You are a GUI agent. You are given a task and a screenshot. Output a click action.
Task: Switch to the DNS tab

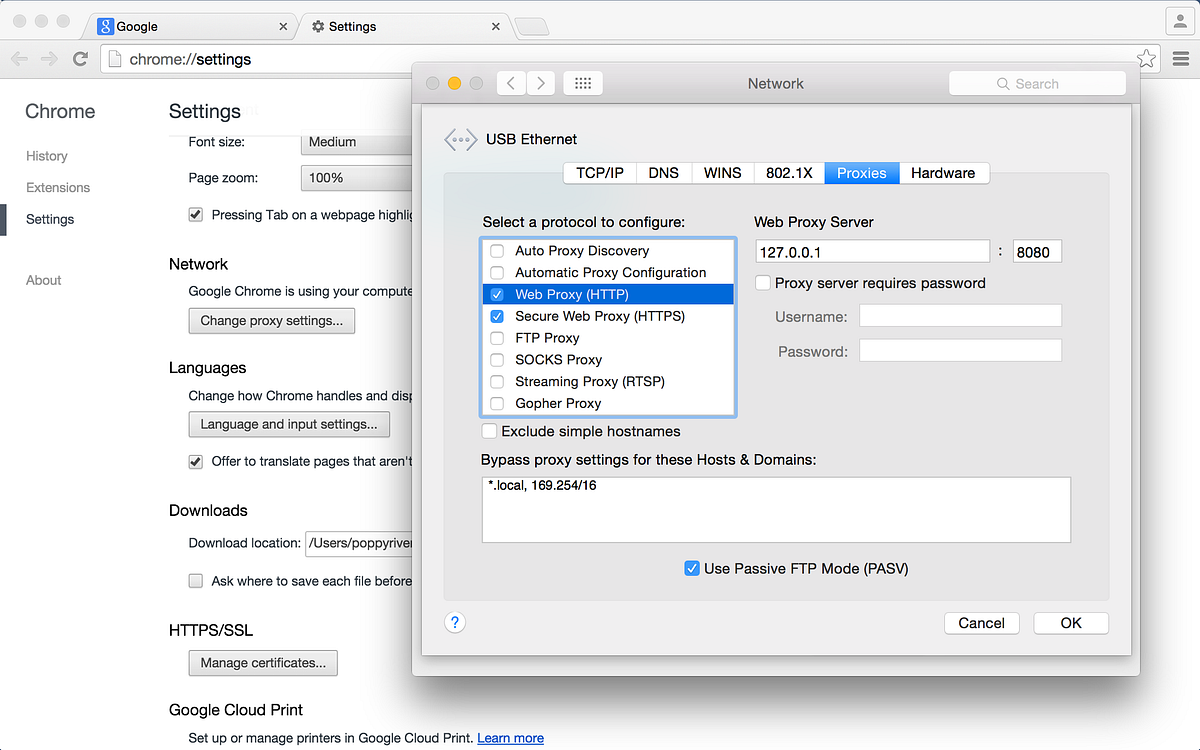tap(664, 173)
